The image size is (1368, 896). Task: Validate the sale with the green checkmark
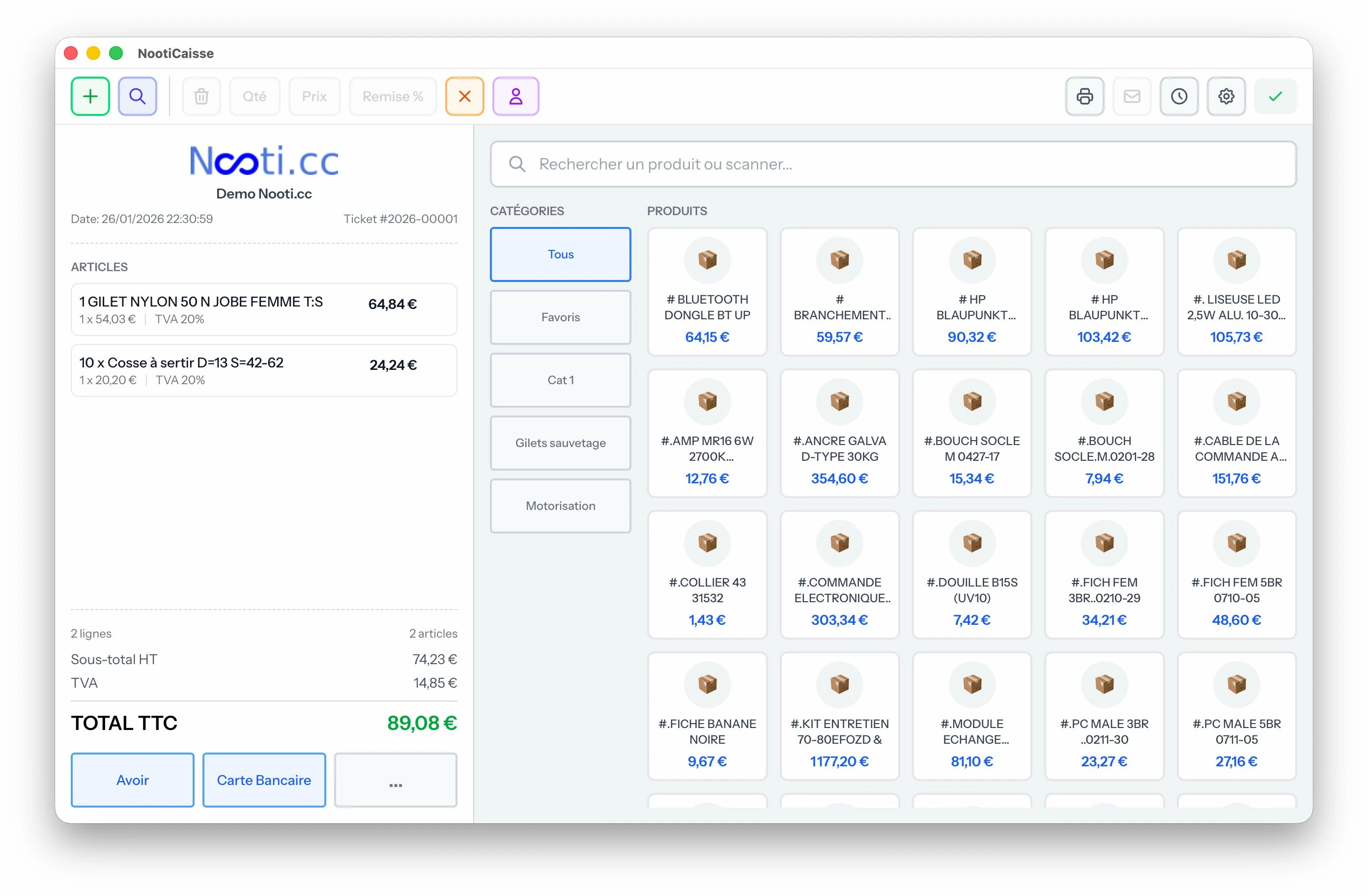pos(1274,96)
